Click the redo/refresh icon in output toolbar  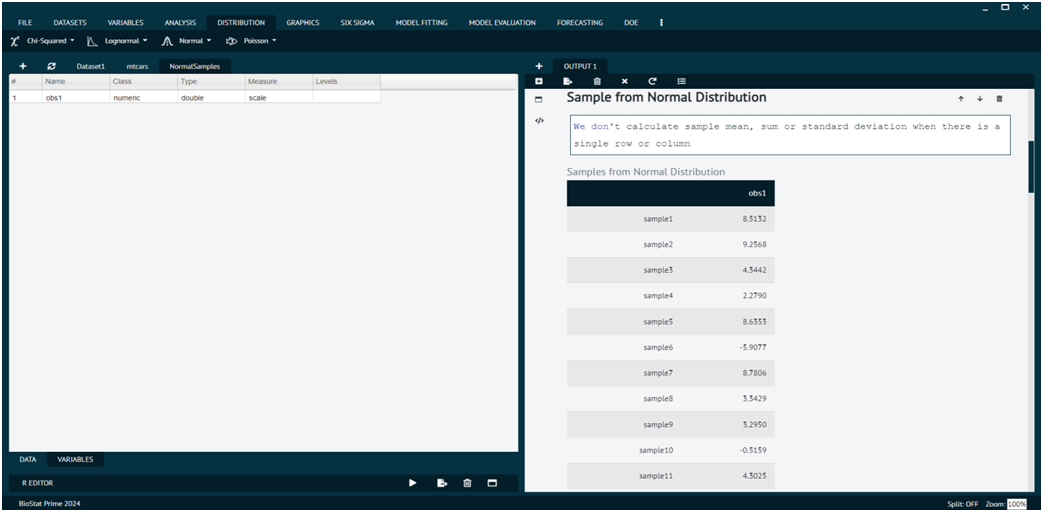coord(653,81)
